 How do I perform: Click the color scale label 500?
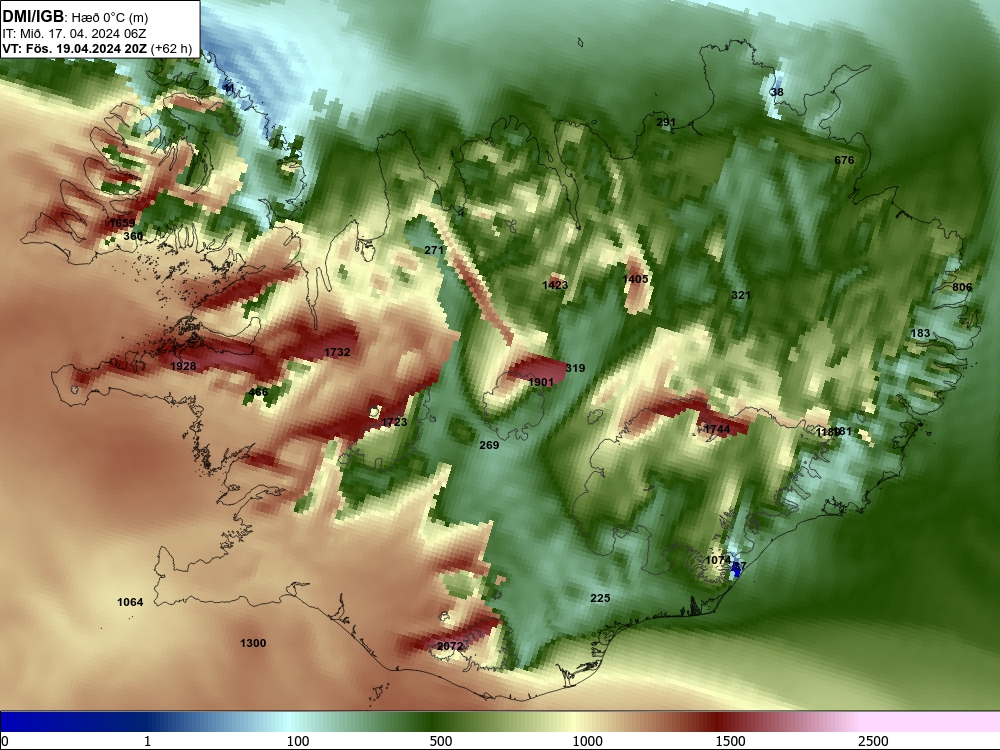click(x=441, y=741)
